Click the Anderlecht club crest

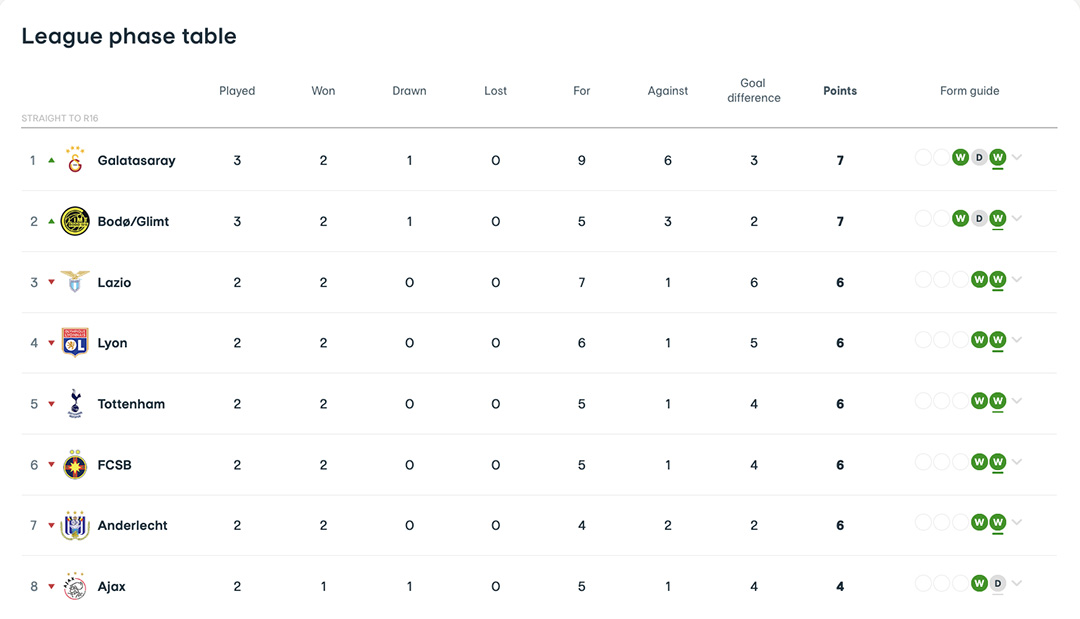[75, 526]
